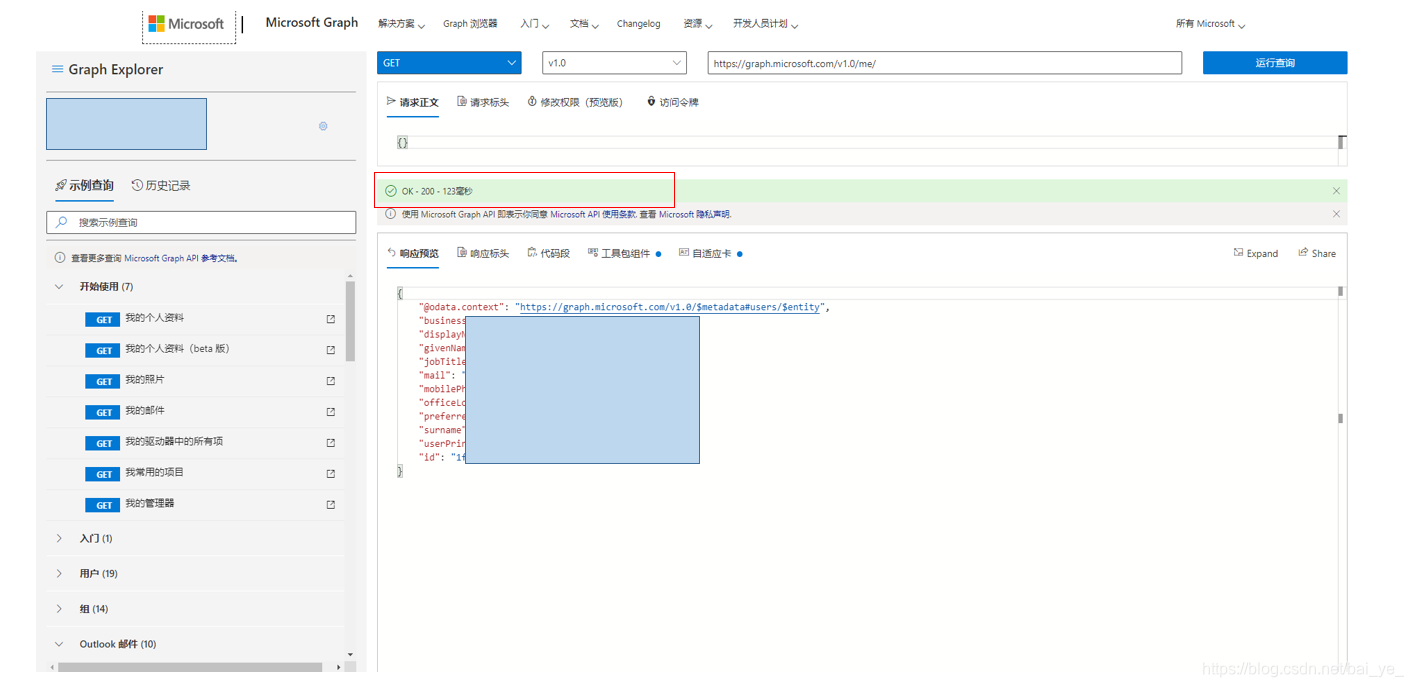Open 我的邮件 external link icon

click(x=331, y=412)
